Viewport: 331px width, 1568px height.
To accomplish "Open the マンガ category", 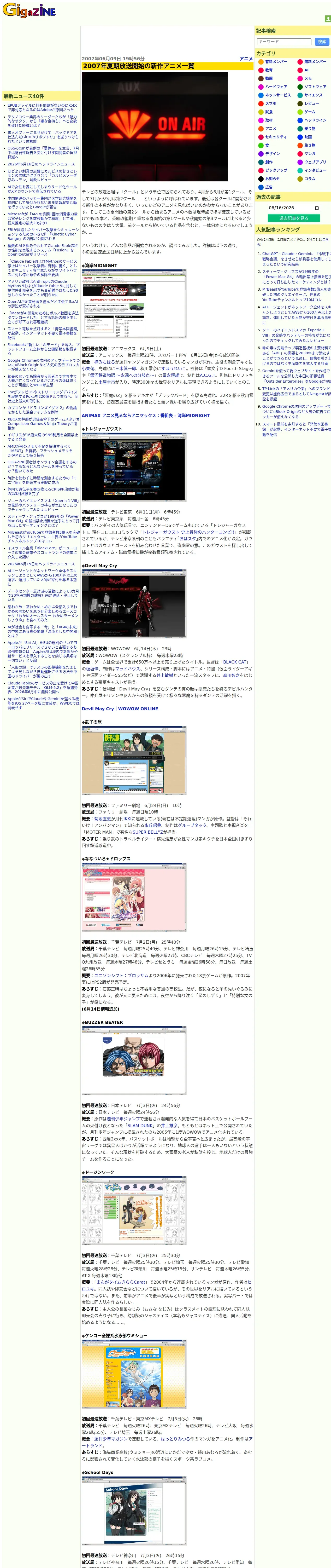I will click(x=310, y=154).
